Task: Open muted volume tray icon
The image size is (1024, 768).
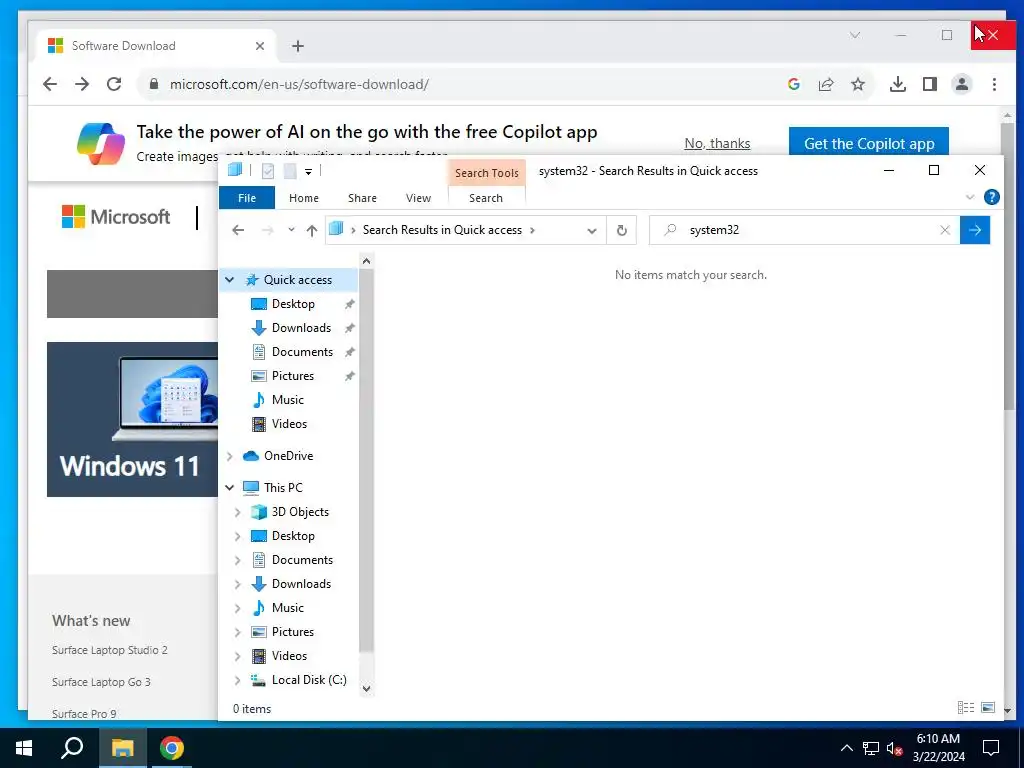Action: [x=895, y=748]
